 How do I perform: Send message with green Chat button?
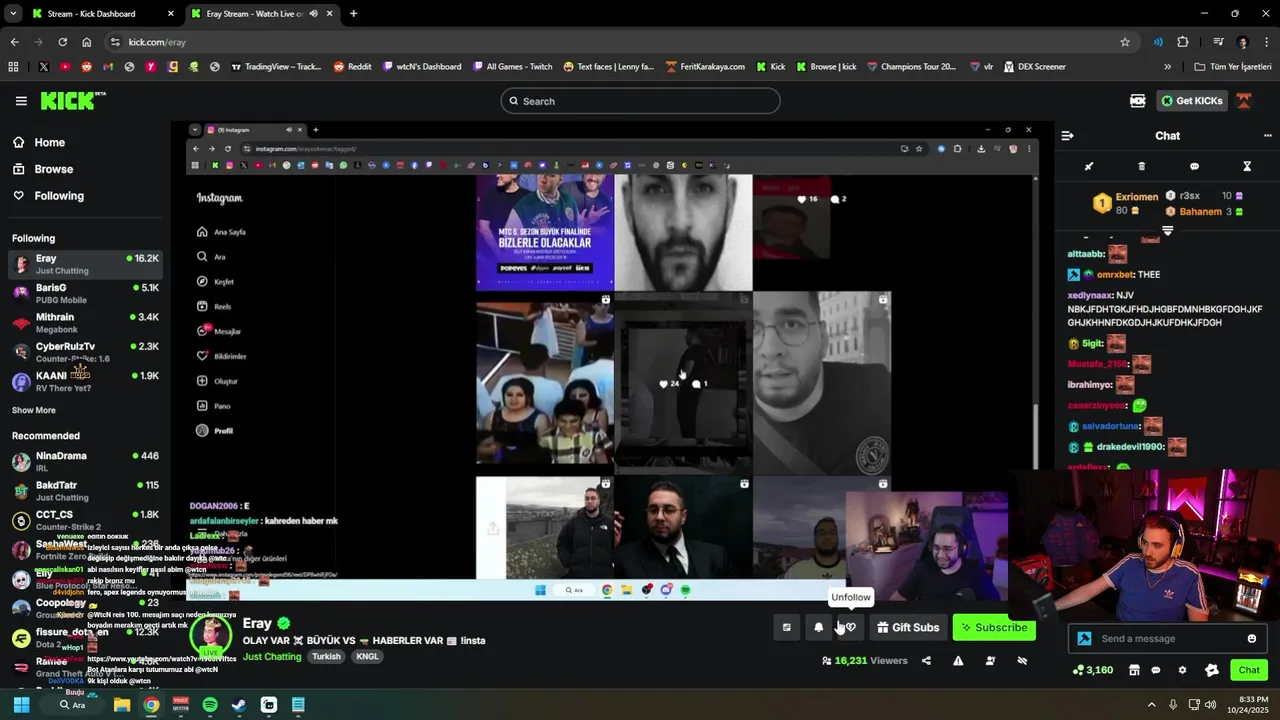pyautogui.click(x=1249, y=670)
